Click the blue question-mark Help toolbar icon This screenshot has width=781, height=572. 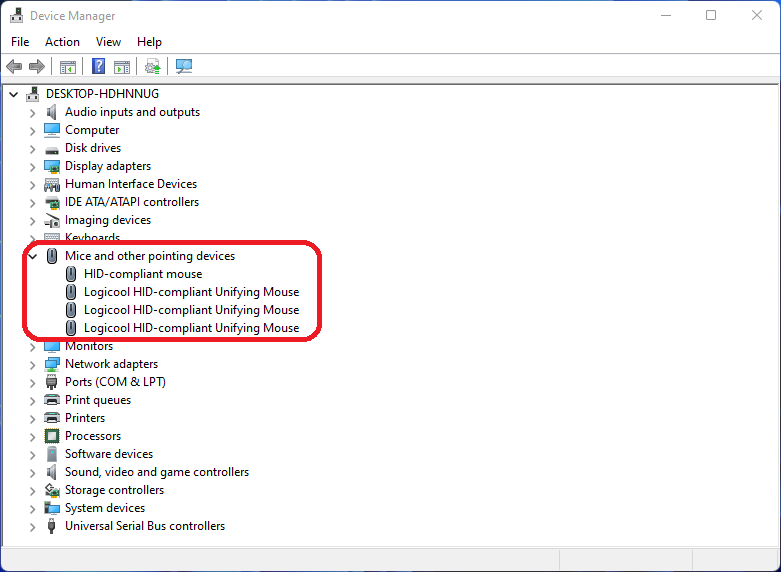(x=99, y=66)
